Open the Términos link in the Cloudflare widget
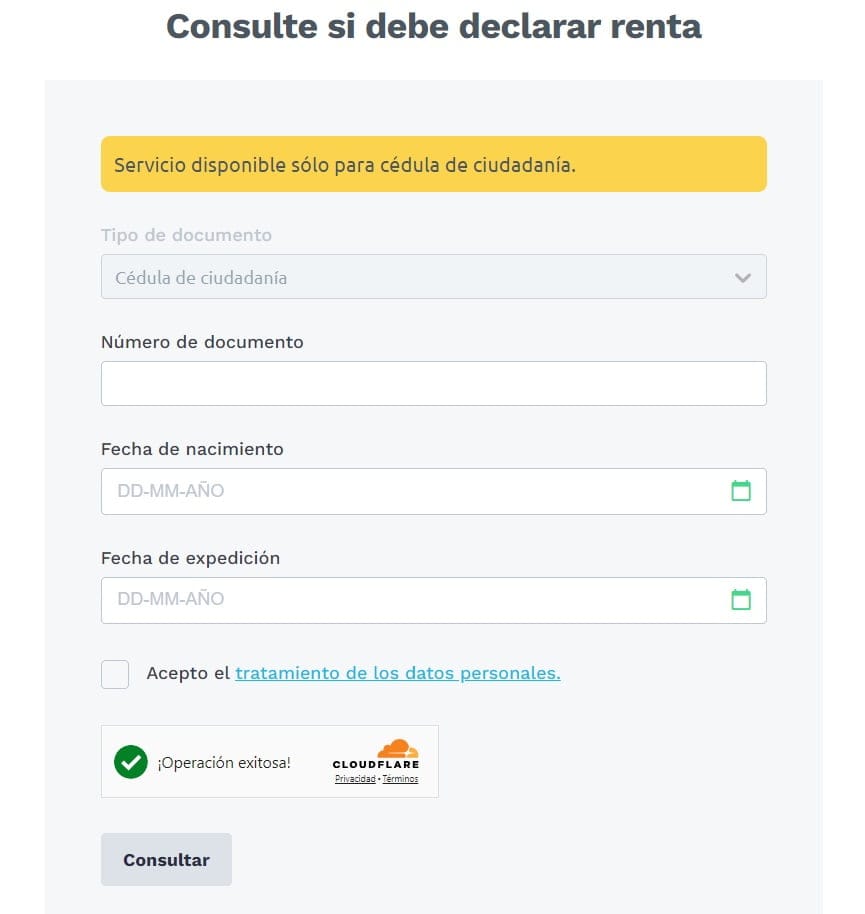The height and width of the screenshot is (914, 865). point(400,779)
